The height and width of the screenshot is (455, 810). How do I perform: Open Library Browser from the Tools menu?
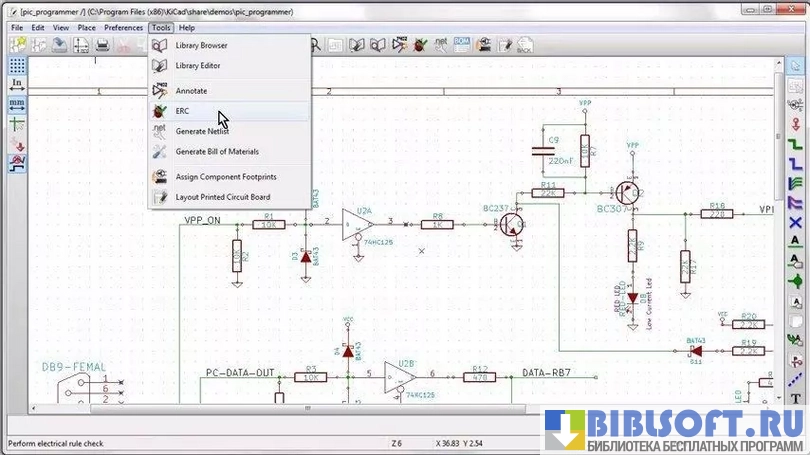(201, 46)
